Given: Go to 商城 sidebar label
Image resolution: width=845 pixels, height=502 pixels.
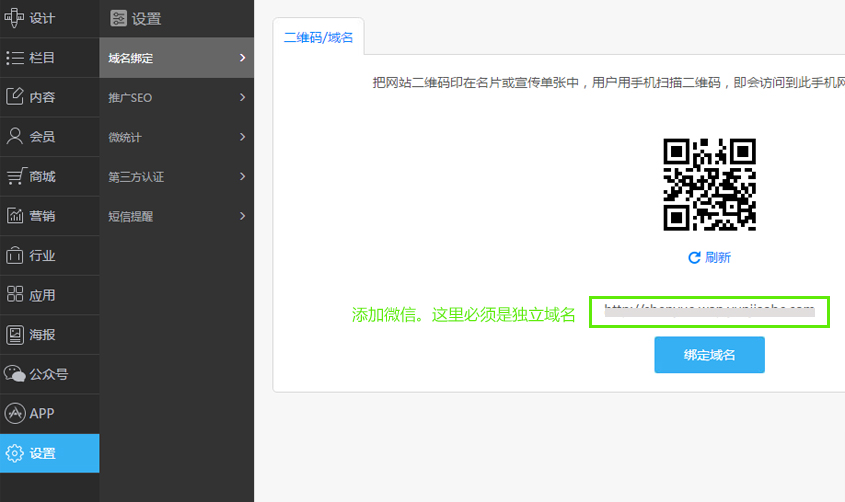Looking at the screenshot, I should click(42, 176).
